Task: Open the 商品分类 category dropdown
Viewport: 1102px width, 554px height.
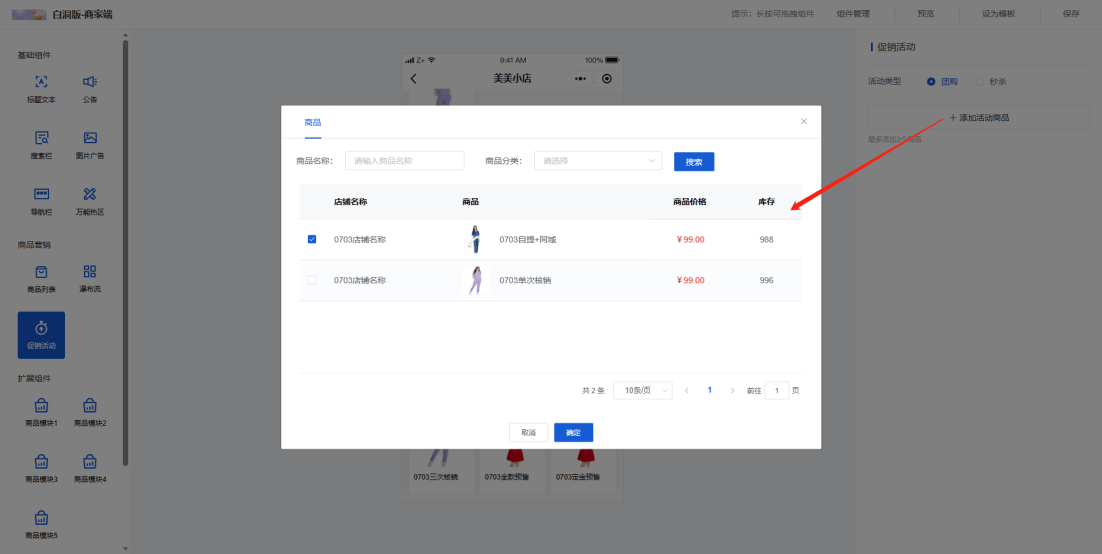Action: click(598, 160)
